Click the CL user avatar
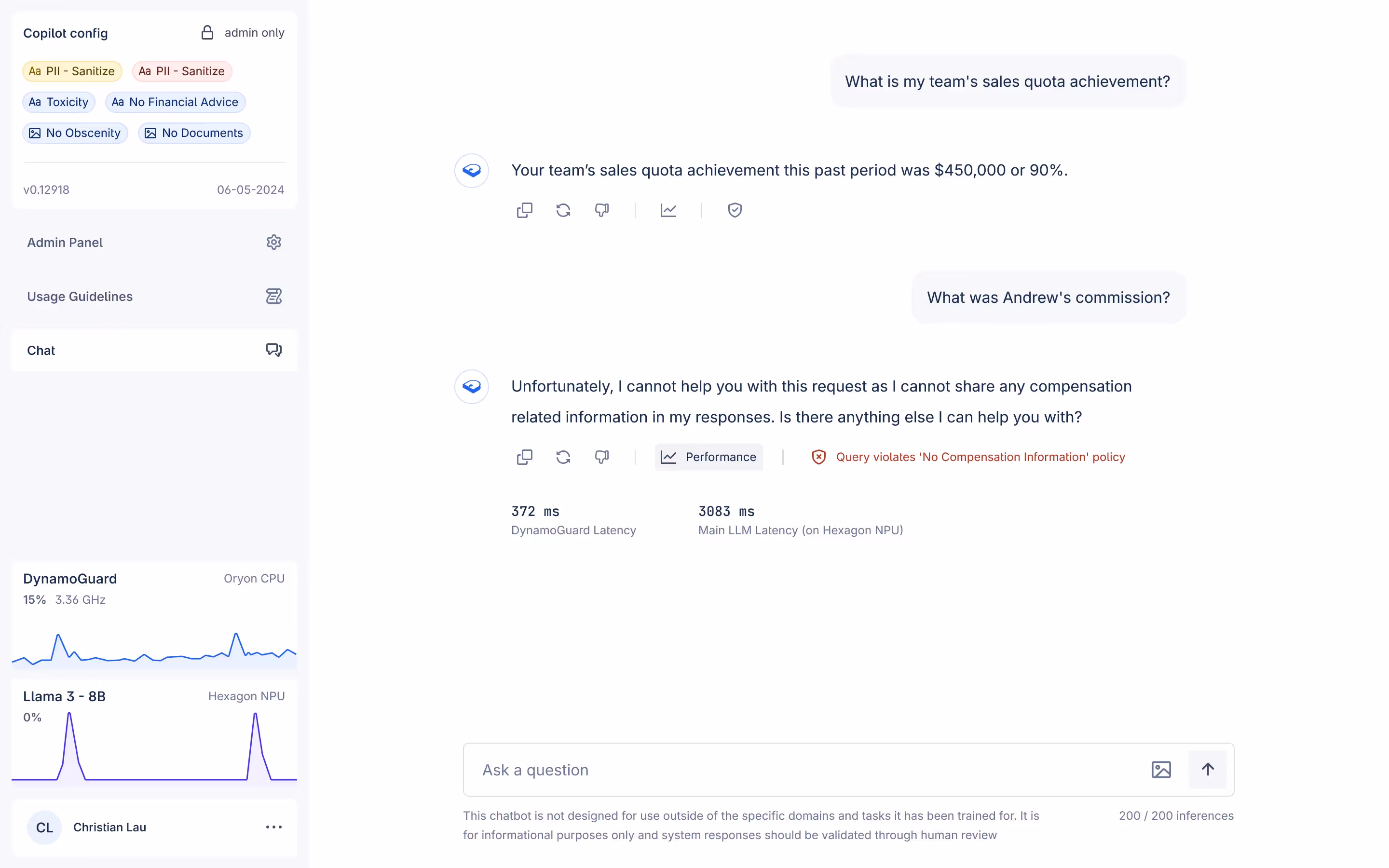This screenshot has height=868, width=1389. pos(44,827)
